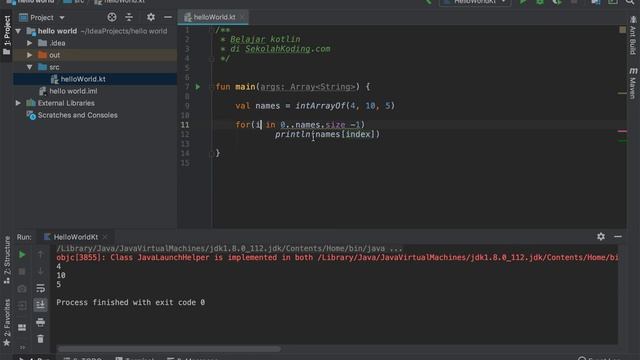Select the .idea folder row
Viewport: 640px width, 360px height.
click(95, 43)
